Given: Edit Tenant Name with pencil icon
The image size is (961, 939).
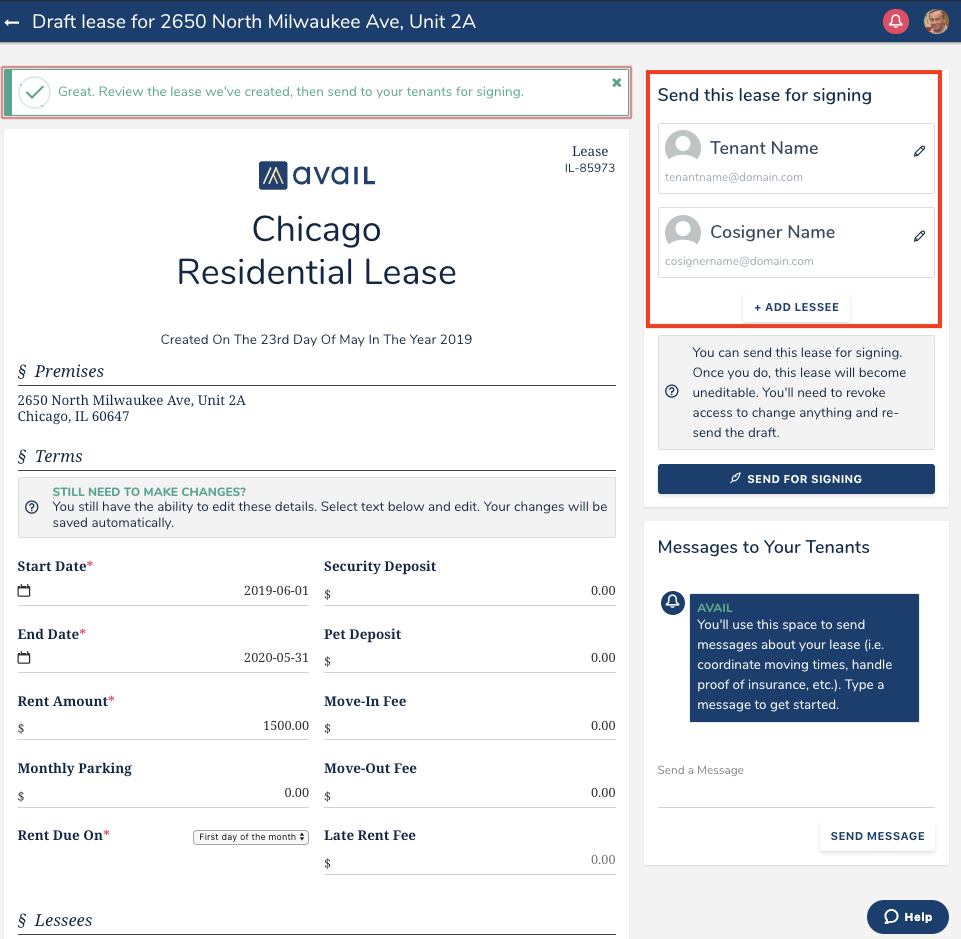Looking at the screenshot, I should 919,151.
